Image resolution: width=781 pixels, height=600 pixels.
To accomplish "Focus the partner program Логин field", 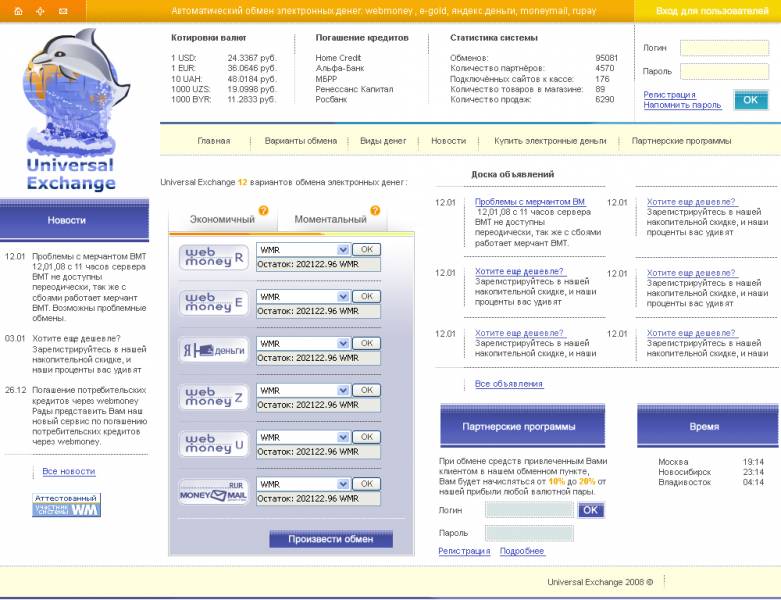I will tap(529, 510).
